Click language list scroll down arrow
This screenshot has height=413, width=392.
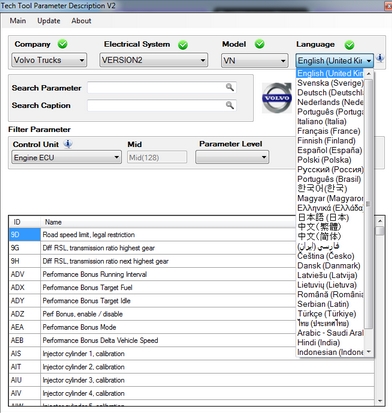pyautogui.click(x=369, y=352)
